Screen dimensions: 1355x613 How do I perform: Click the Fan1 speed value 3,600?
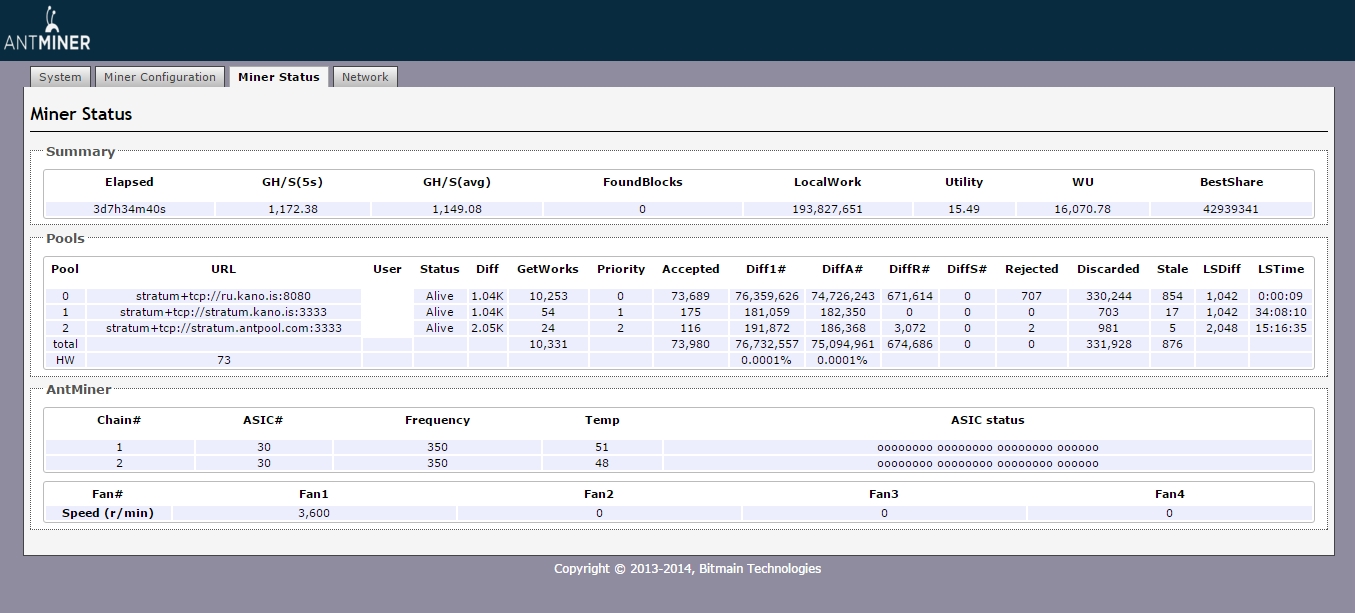click(313, 513)
